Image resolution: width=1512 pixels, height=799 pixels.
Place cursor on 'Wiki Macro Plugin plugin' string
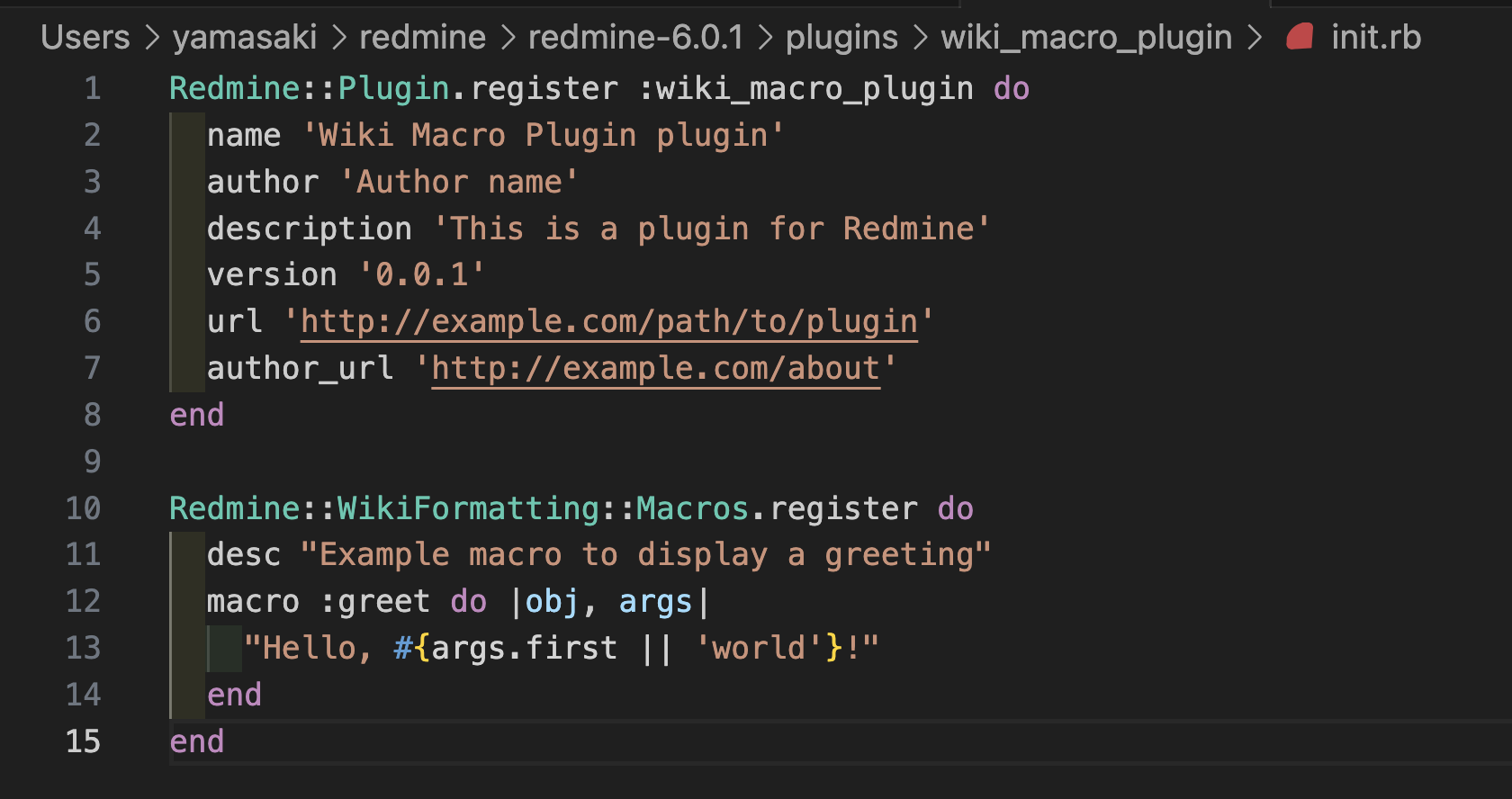tap(544, 135)
